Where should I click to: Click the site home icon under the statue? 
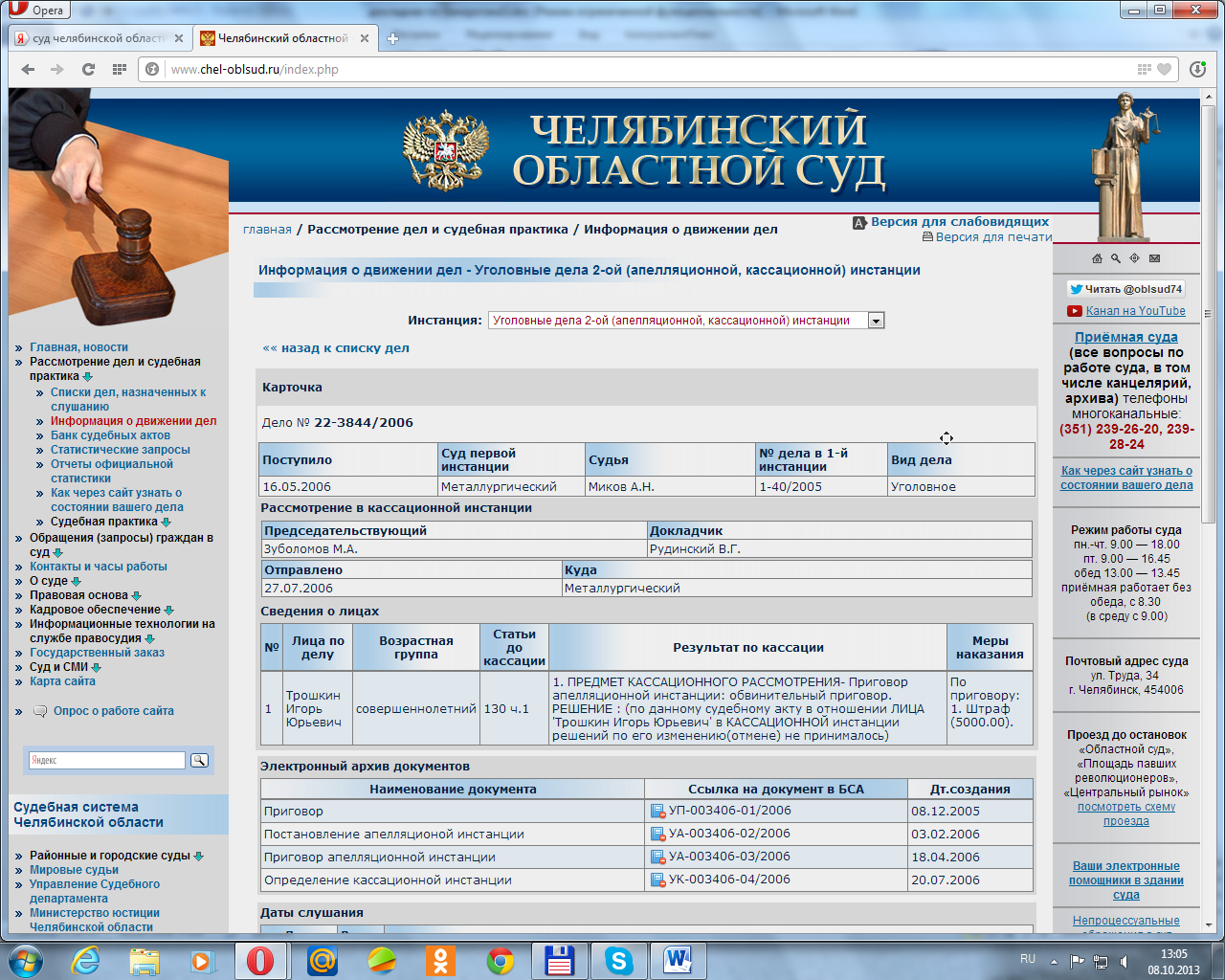1097,258
